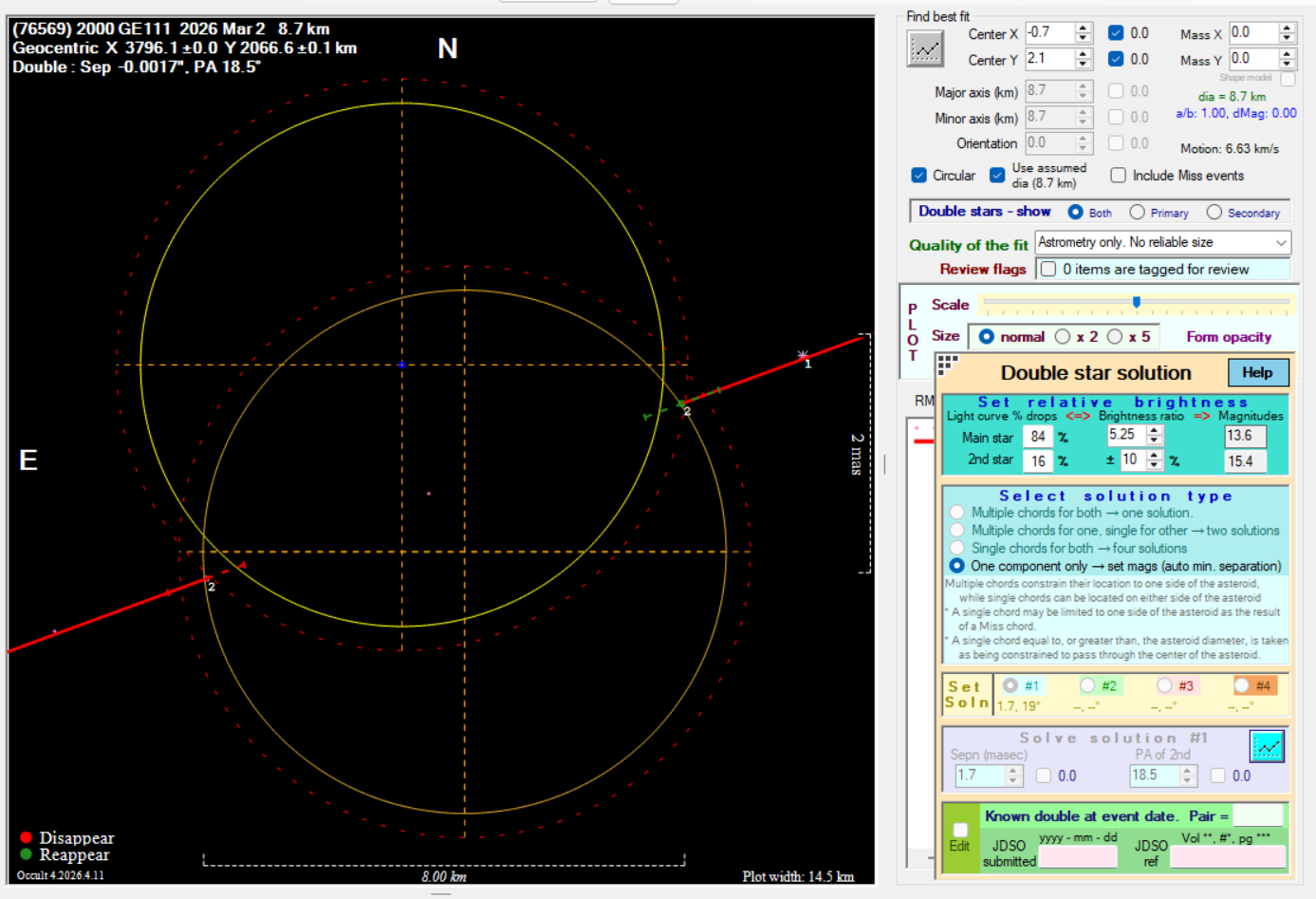Click the Main star % drop field
Image resolution: width=1316 pixels, height=899 pixels.
coord(1038,437)
